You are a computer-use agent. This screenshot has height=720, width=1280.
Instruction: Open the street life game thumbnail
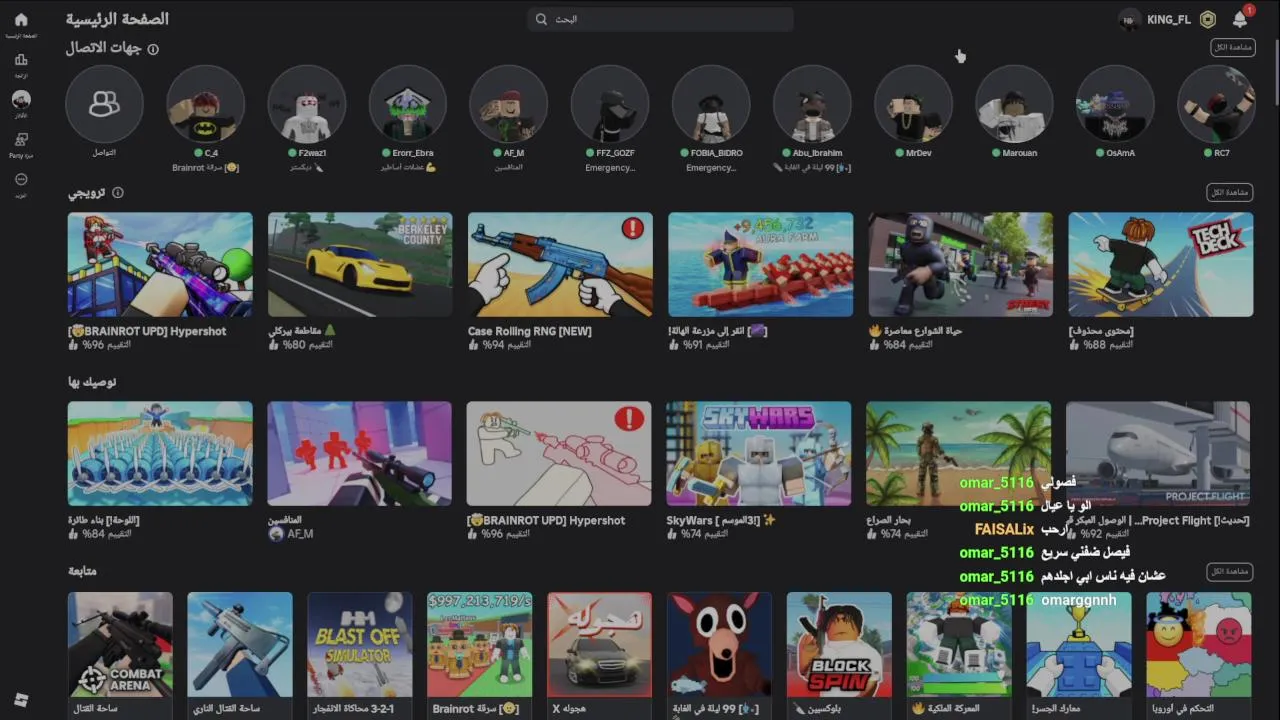pyautogui.click(x=960, y=264)
